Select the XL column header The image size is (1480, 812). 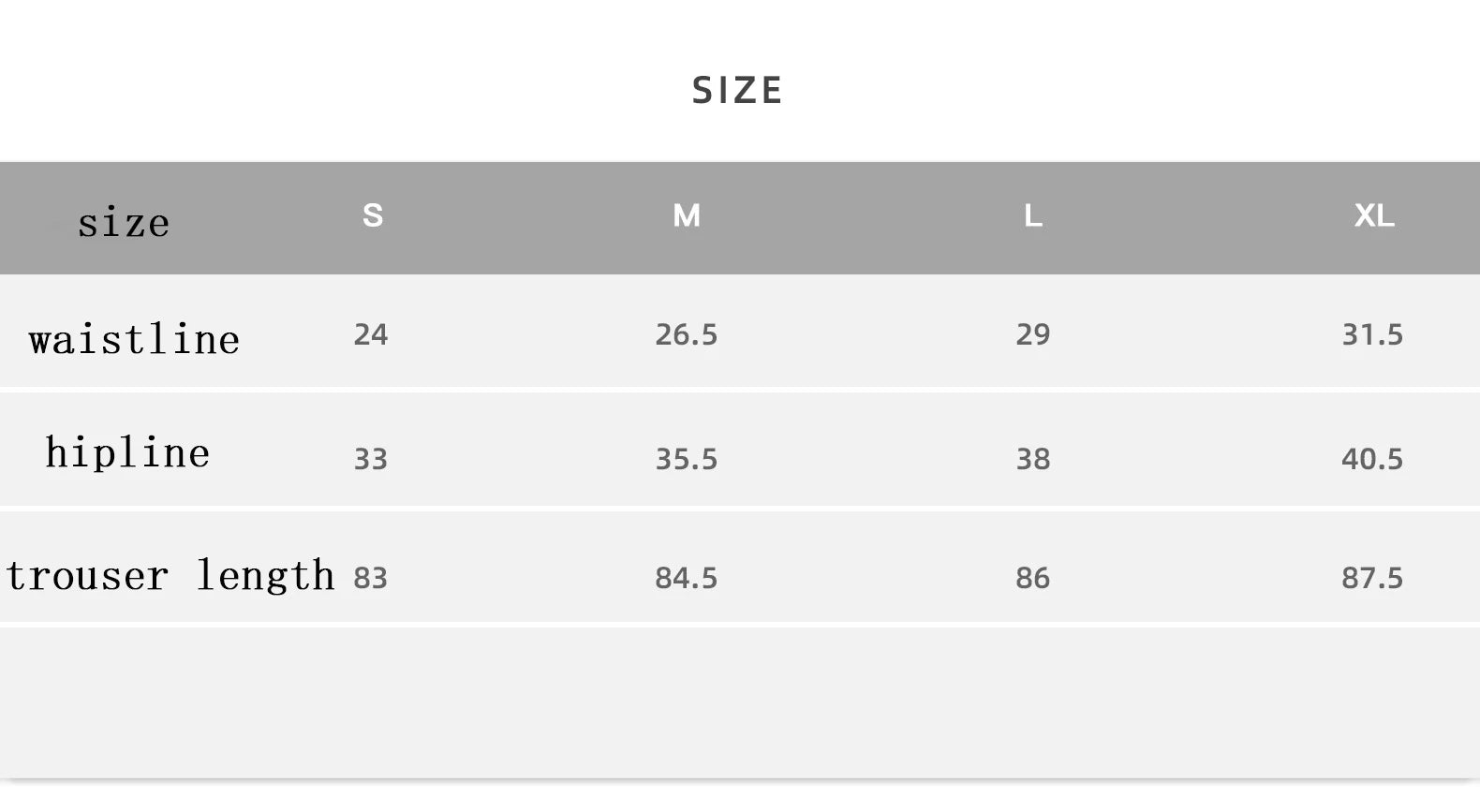tap(1373, 215)
